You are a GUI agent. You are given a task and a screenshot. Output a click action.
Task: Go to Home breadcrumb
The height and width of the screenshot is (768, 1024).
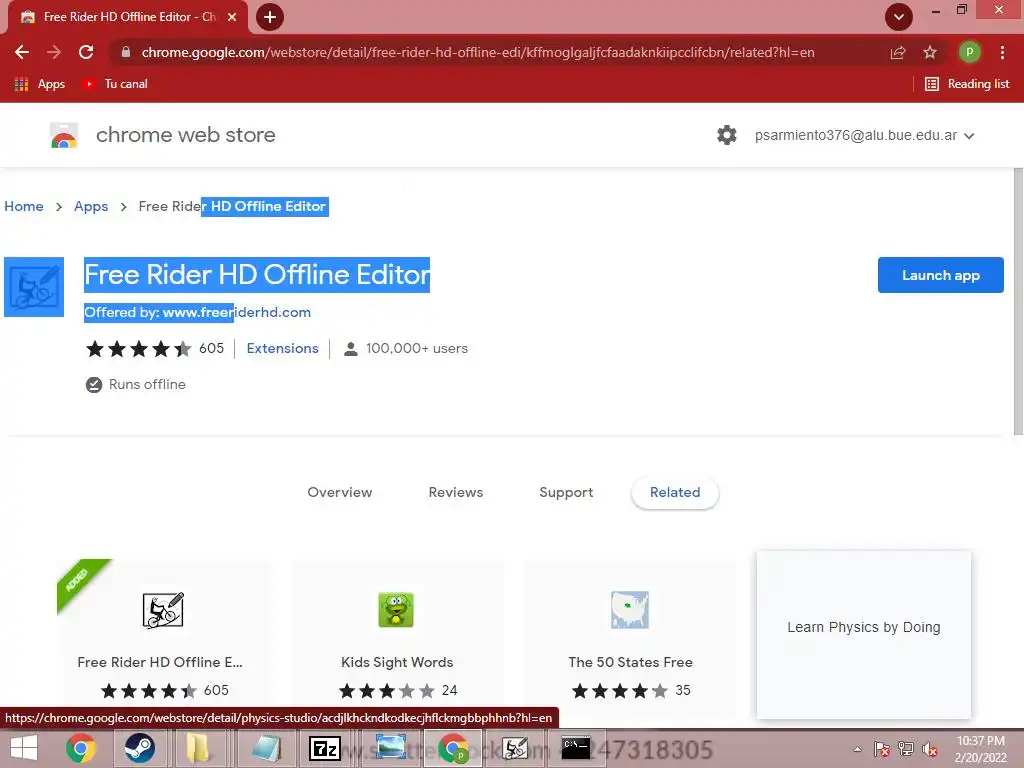[x=24, y=206]
